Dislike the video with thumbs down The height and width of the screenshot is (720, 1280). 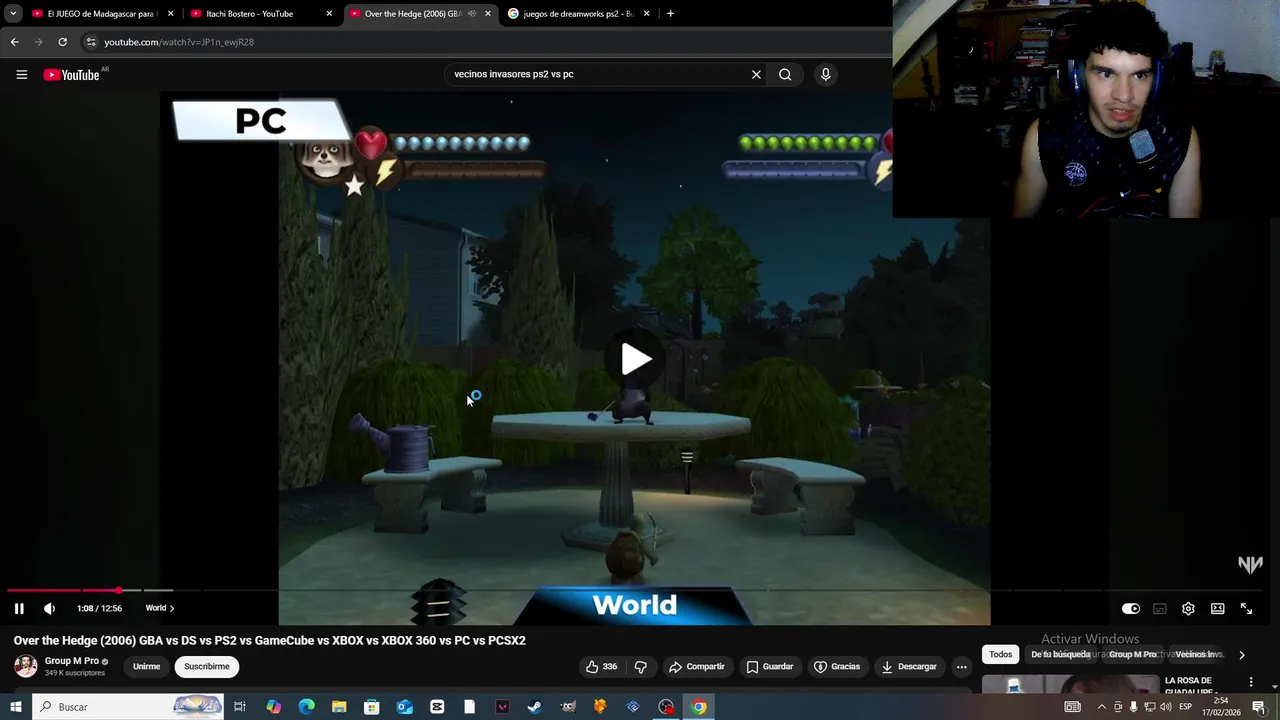click(x=640, y=666)
